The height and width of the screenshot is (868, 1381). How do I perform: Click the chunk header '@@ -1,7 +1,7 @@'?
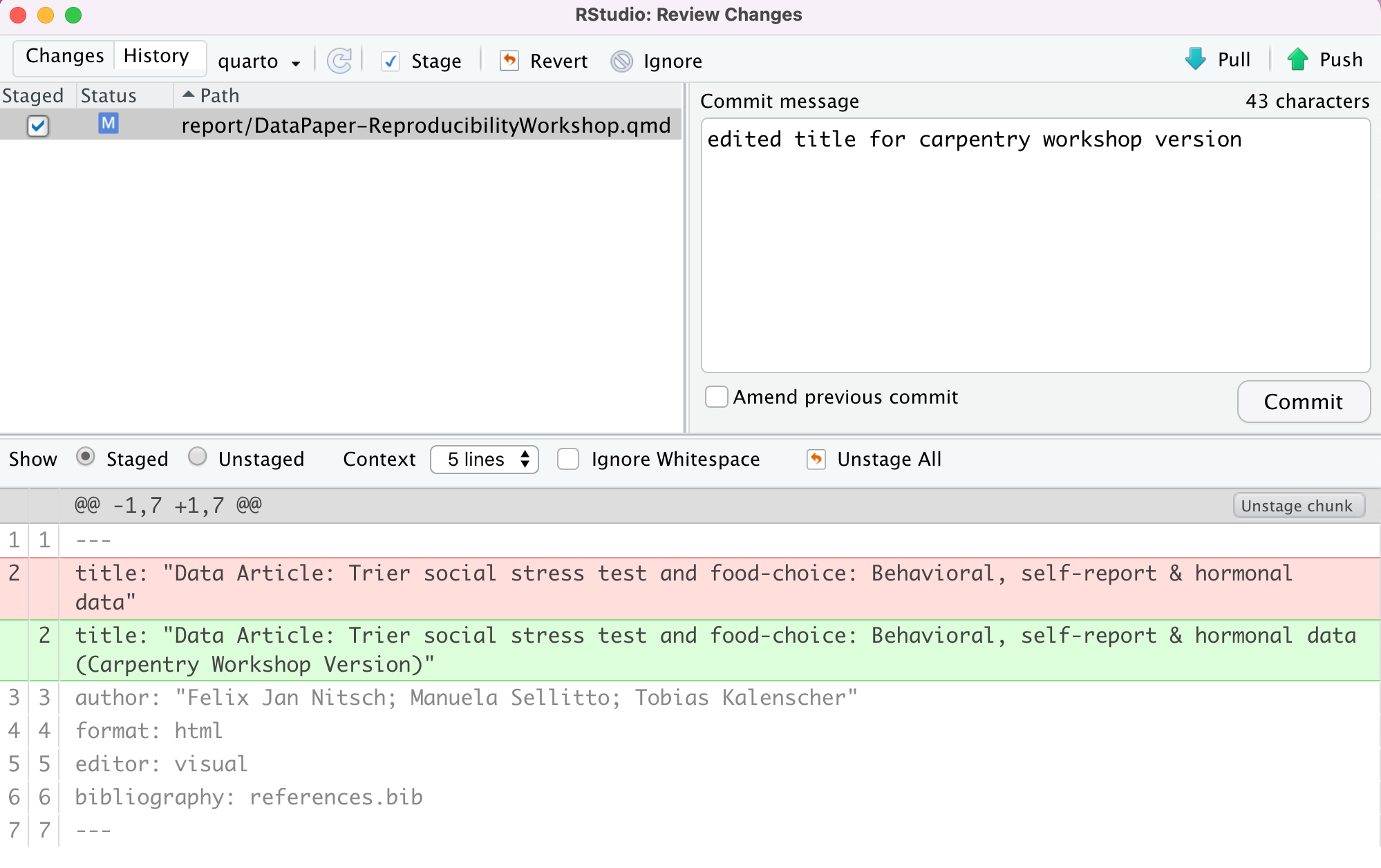168,505
